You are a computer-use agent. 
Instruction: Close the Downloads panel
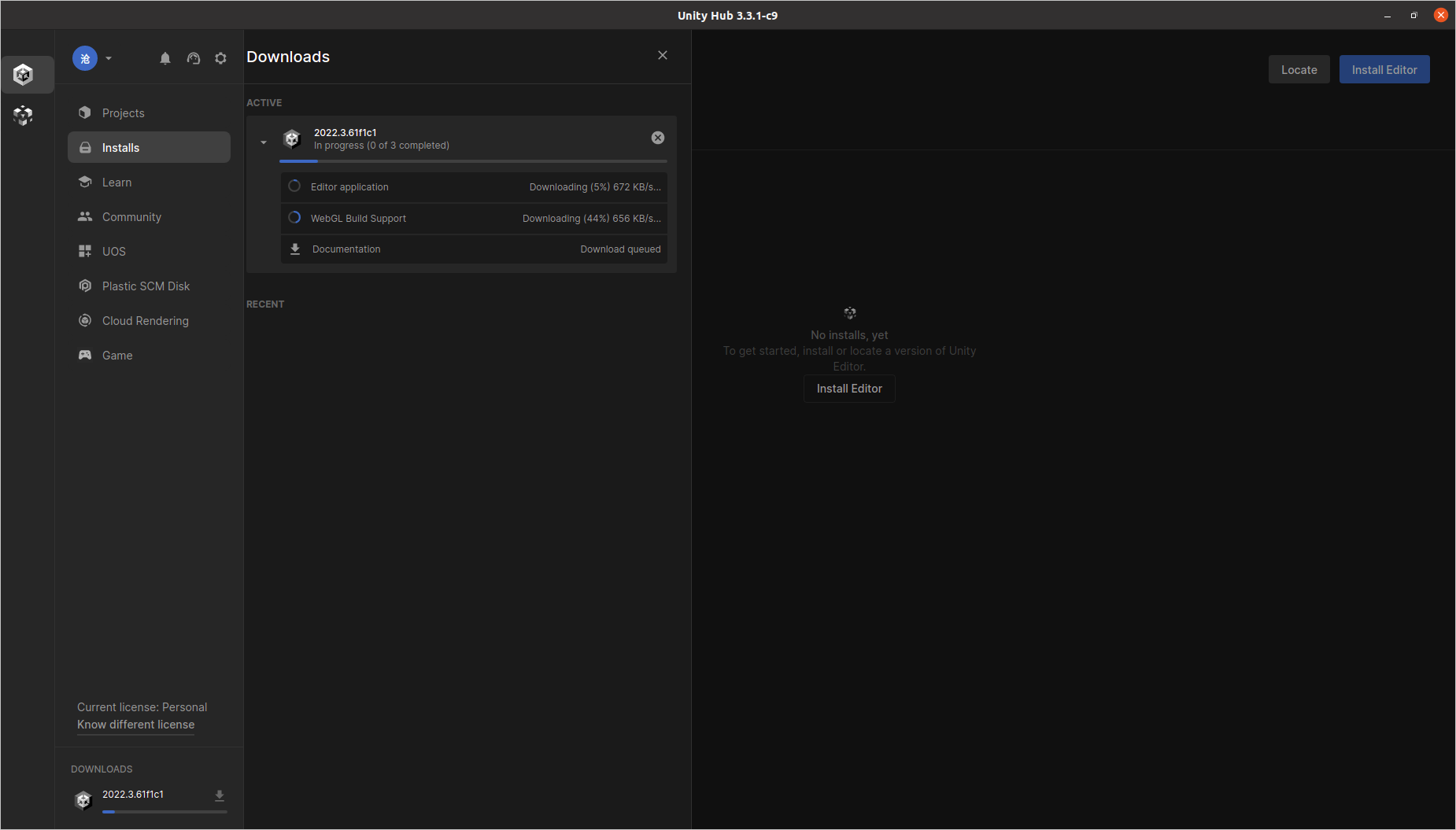tap(663, 55)
